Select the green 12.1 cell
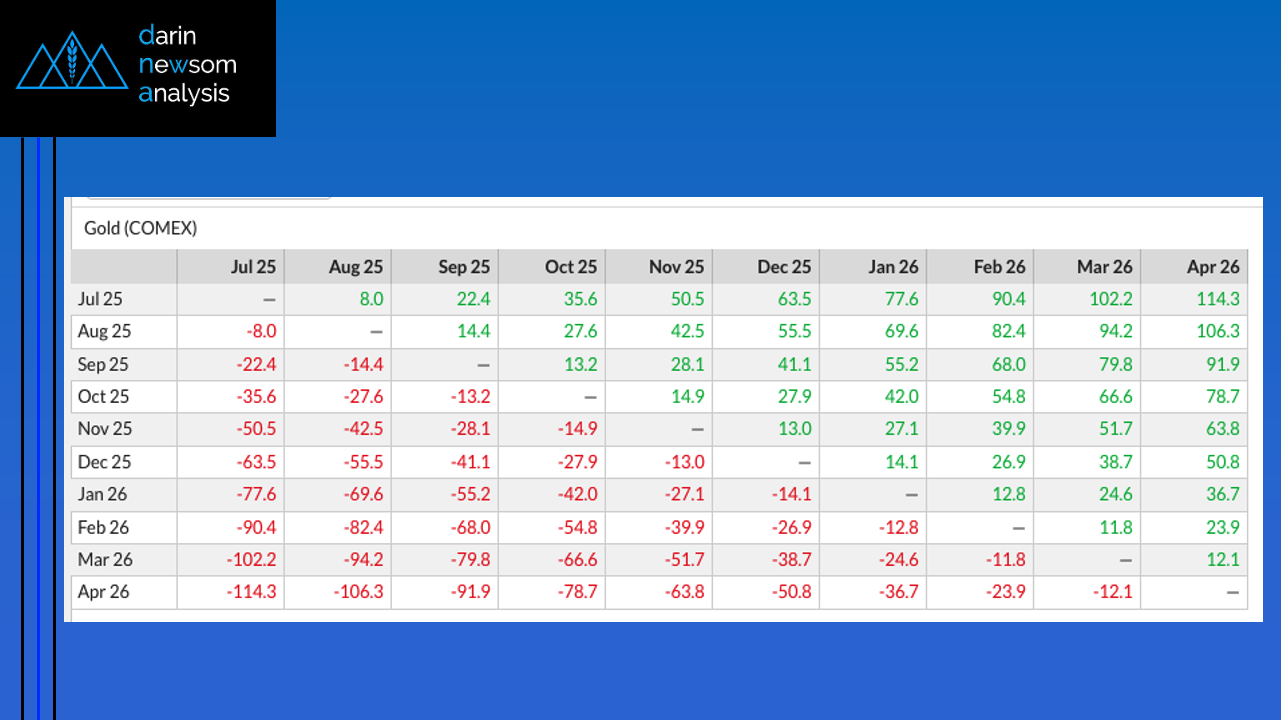Image resolution: width=1281 pixels, height=720 pixels. pos(1222,559)
